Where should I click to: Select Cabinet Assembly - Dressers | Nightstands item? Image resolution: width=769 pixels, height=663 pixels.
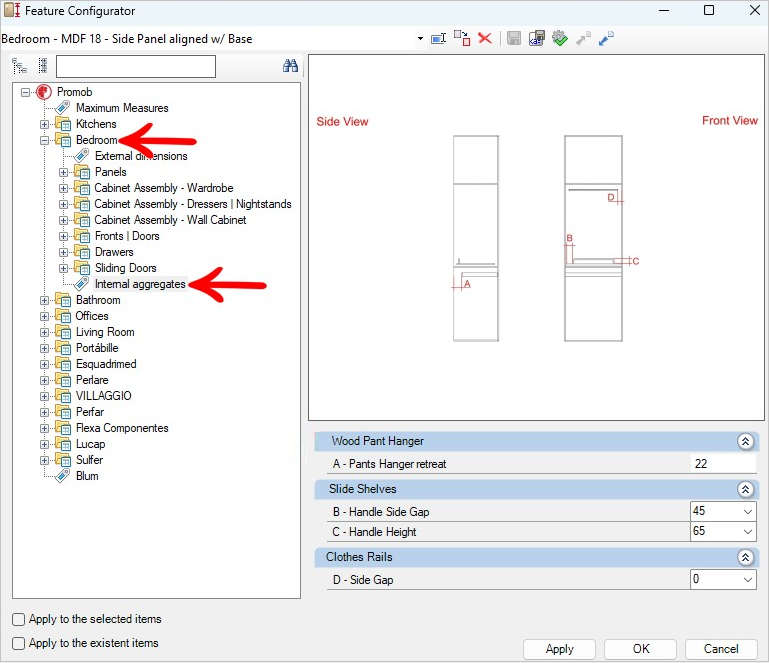(x=193, y=204)
